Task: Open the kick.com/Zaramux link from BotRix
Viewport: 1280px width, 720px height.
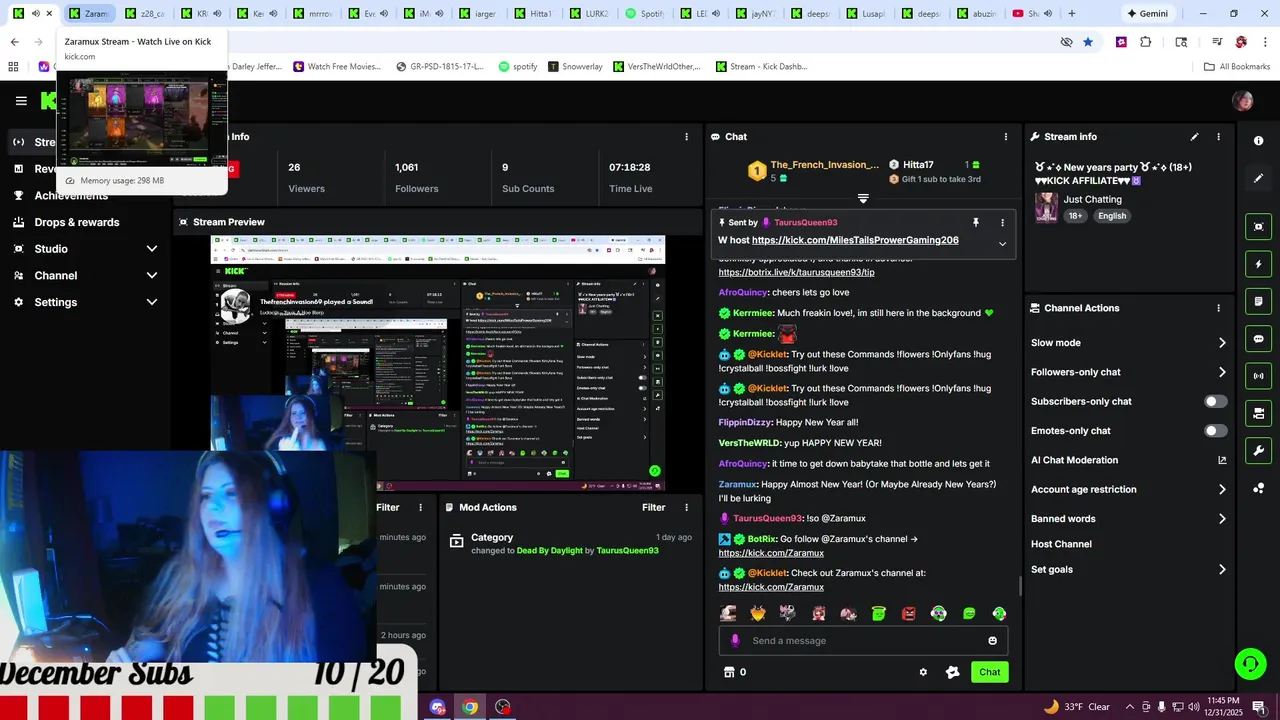Action: click(x=771, y=553)
